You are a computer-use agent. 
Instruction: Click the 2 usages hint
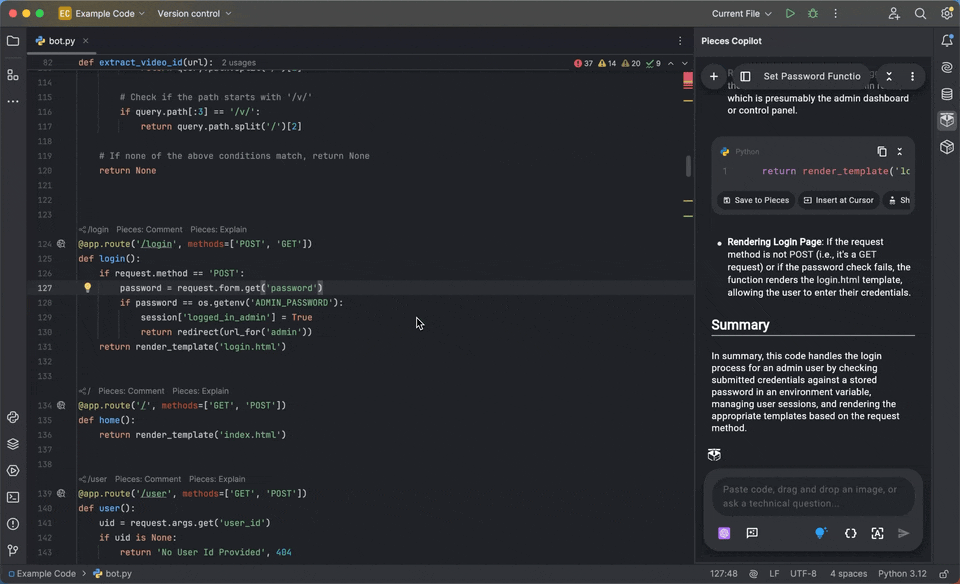[x=239, y=62]
